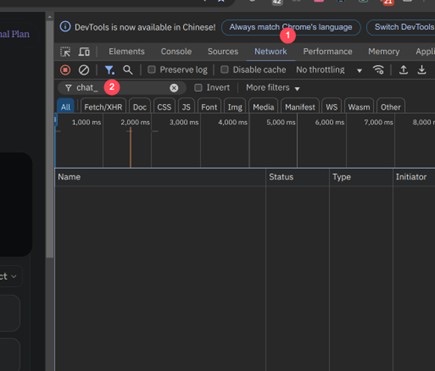Open network conditions wifi icon
Screen dimensions: 435x371
[378, 70]
